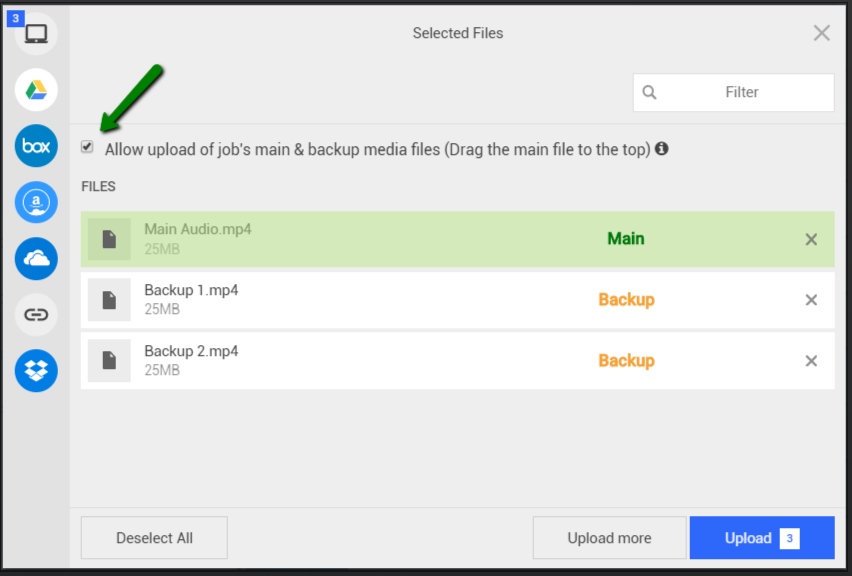The width and height of the screenshot is (852, 576).
Task: Select the OneDrive storage icon
Action: pos(35,258)
